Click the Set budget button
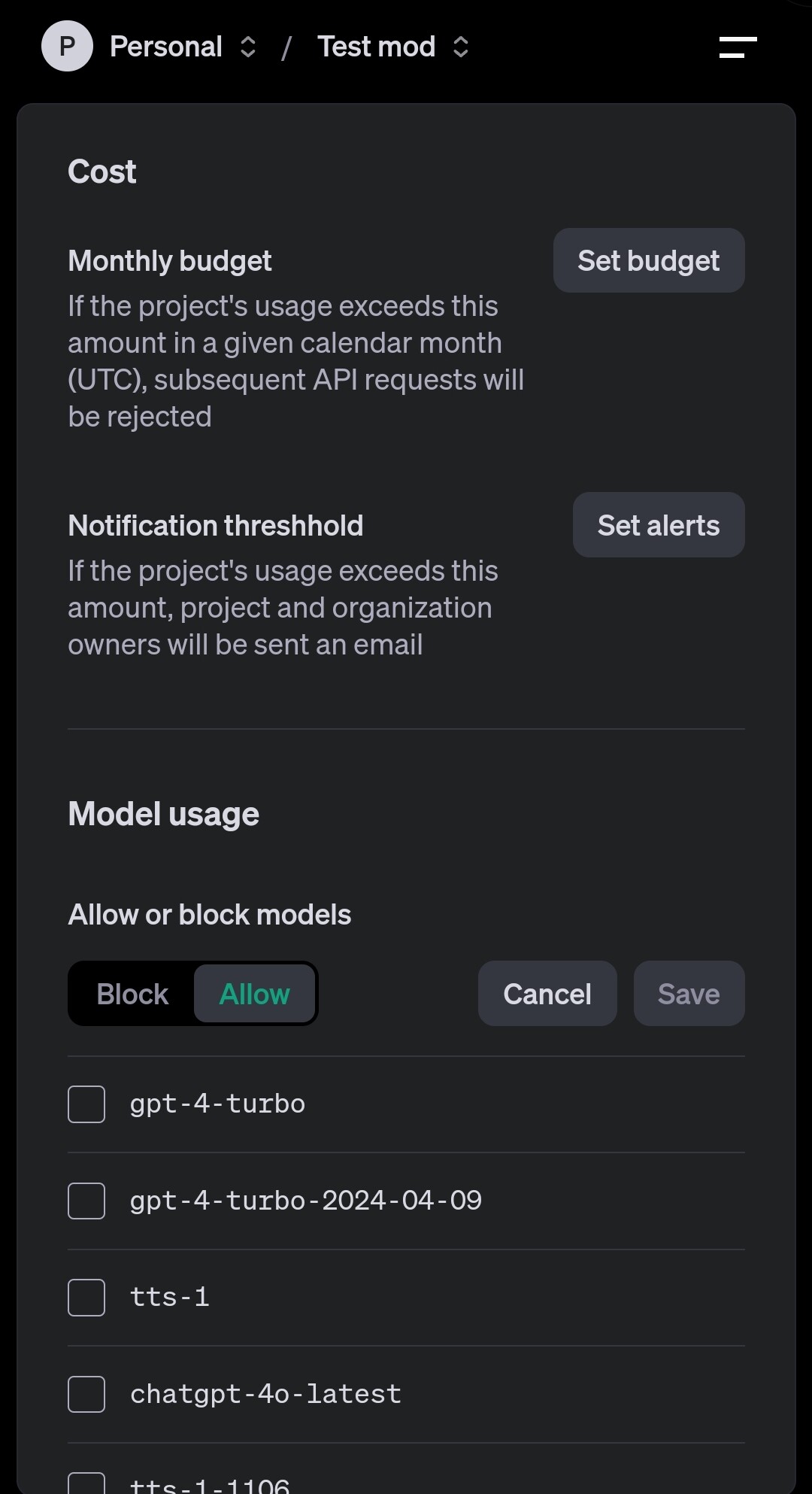The image size is (812, 1494). pyautogui.click(x=649, y=261)
